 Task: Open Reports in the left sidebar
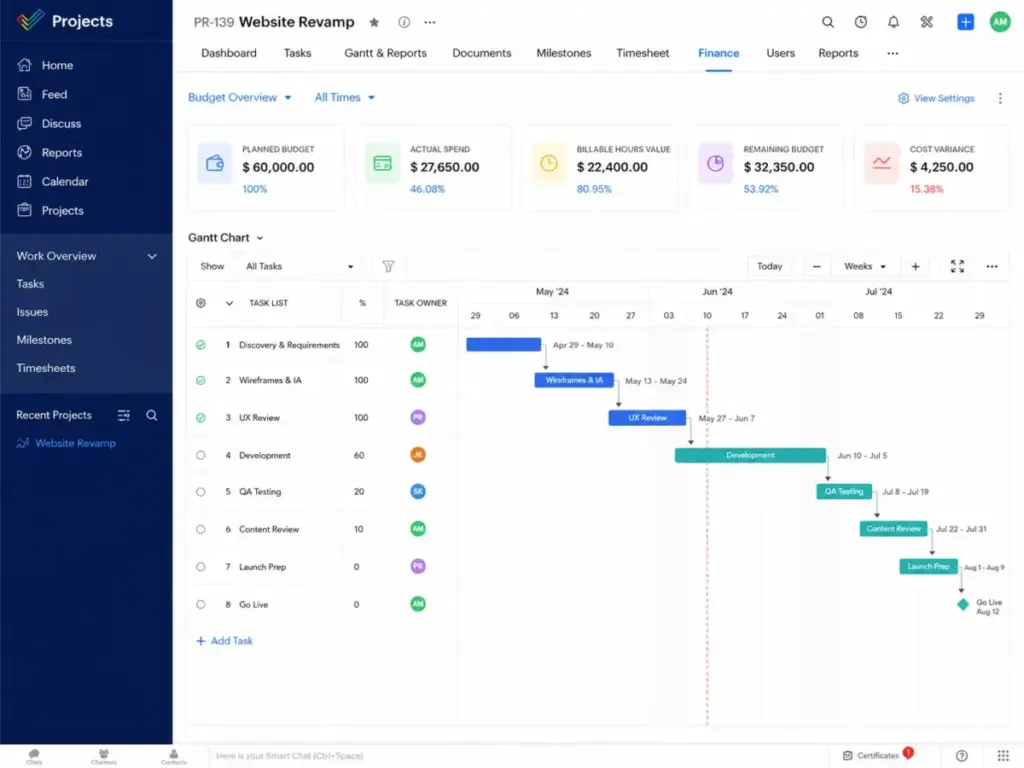click(x=50, y=152)
